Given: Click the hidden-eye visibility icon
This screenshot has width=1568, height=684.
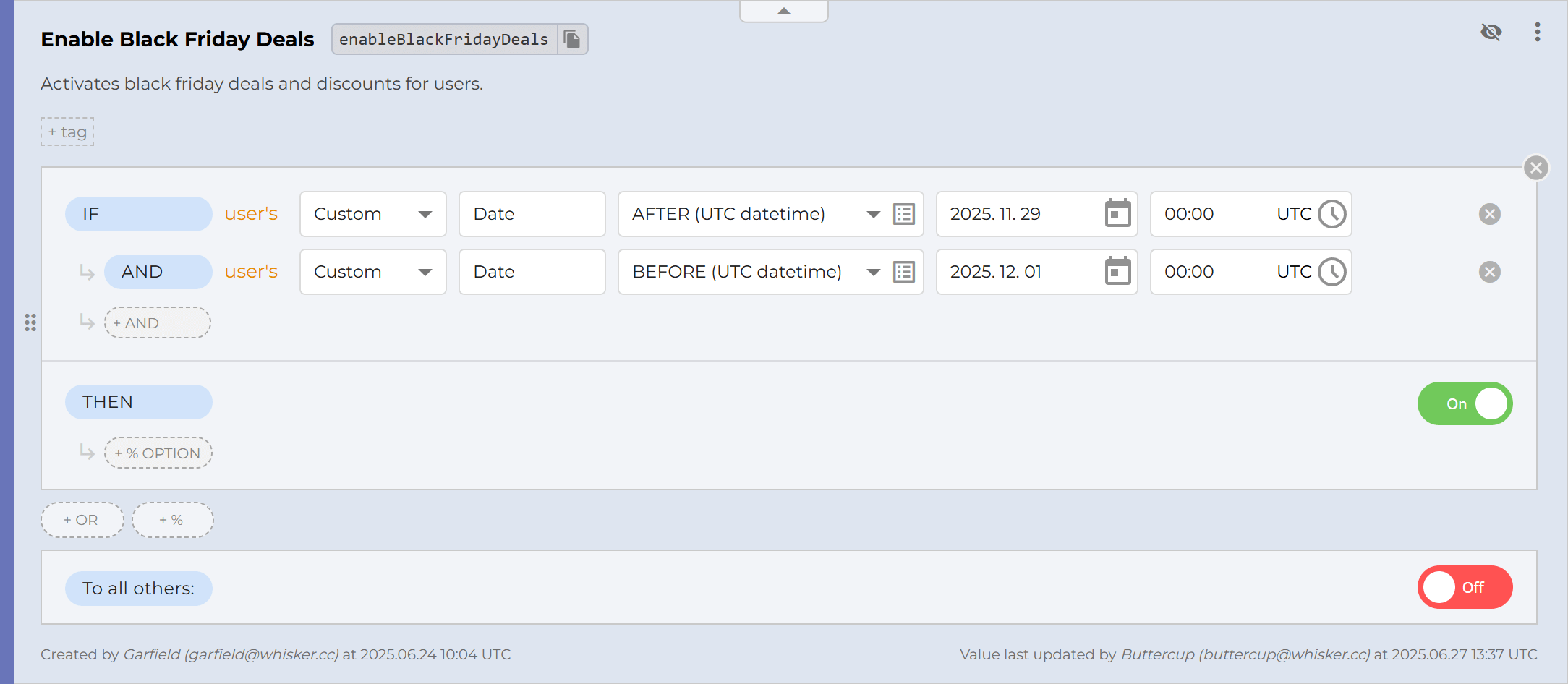Looking at the screenshot, I should [1491, 32].
